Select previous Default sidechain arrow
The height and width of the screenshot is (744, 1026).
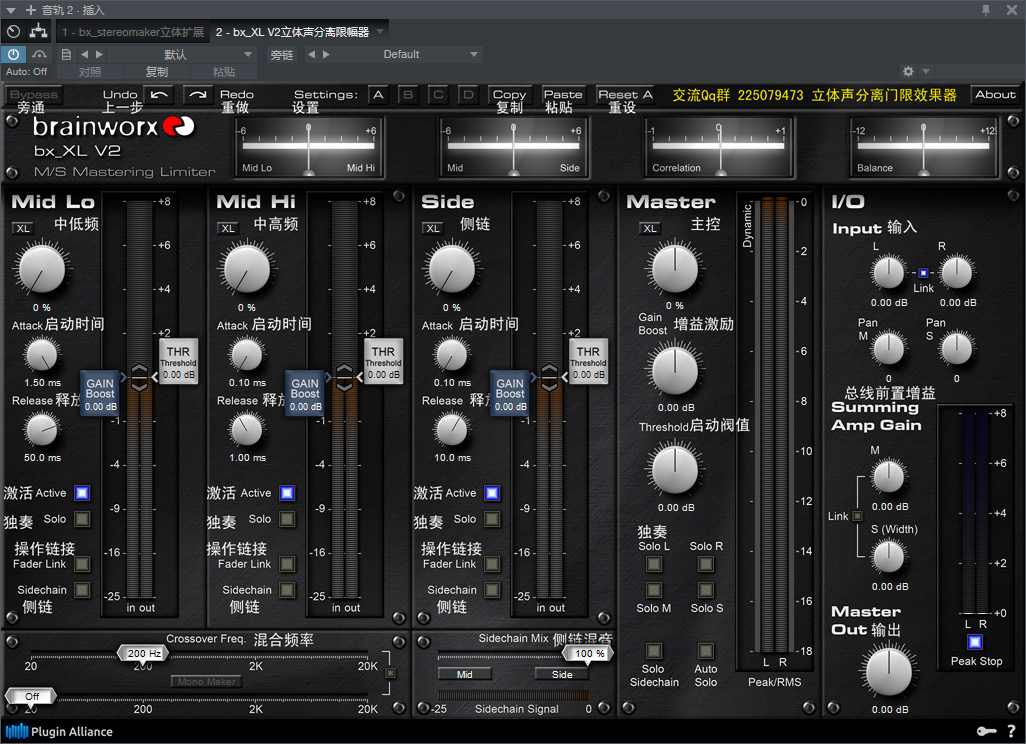(311, 54)
